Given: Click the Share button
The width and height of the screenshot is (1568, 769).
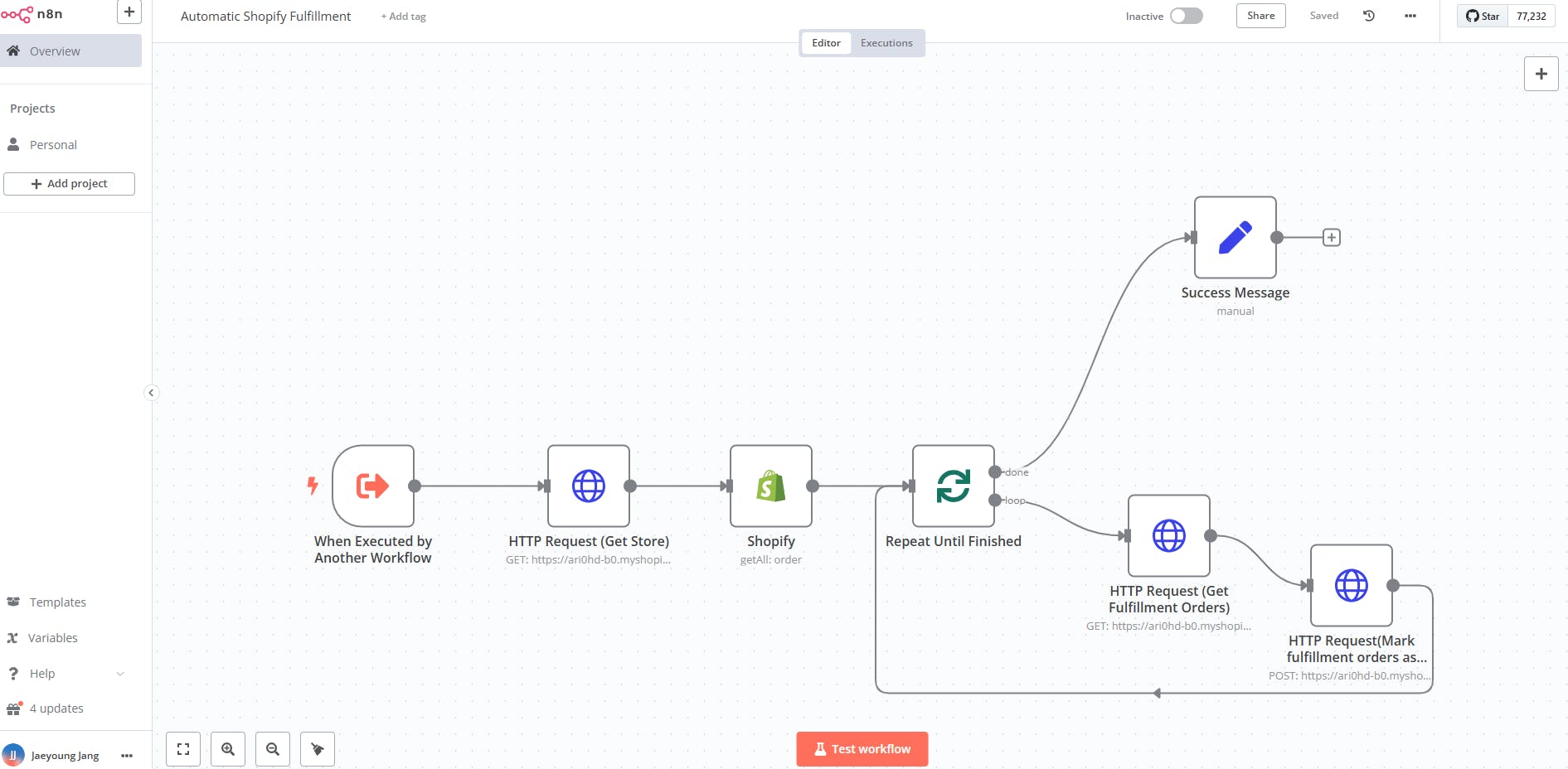Looking at the screenshot, I should tap(1260, 16).
